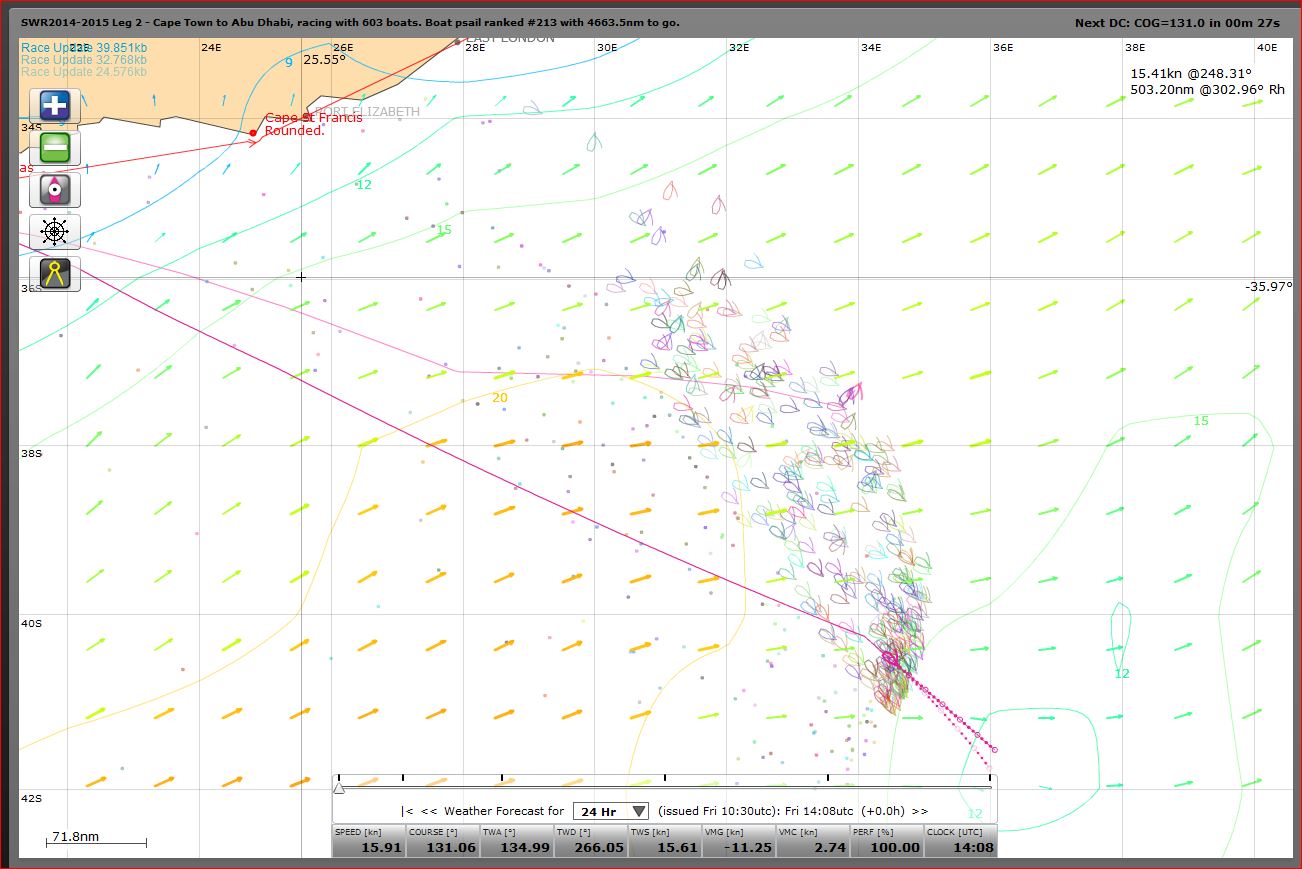The image size is (1302, 869).
Task: Jump to forecast start with |< button
Action: point(407,811)
